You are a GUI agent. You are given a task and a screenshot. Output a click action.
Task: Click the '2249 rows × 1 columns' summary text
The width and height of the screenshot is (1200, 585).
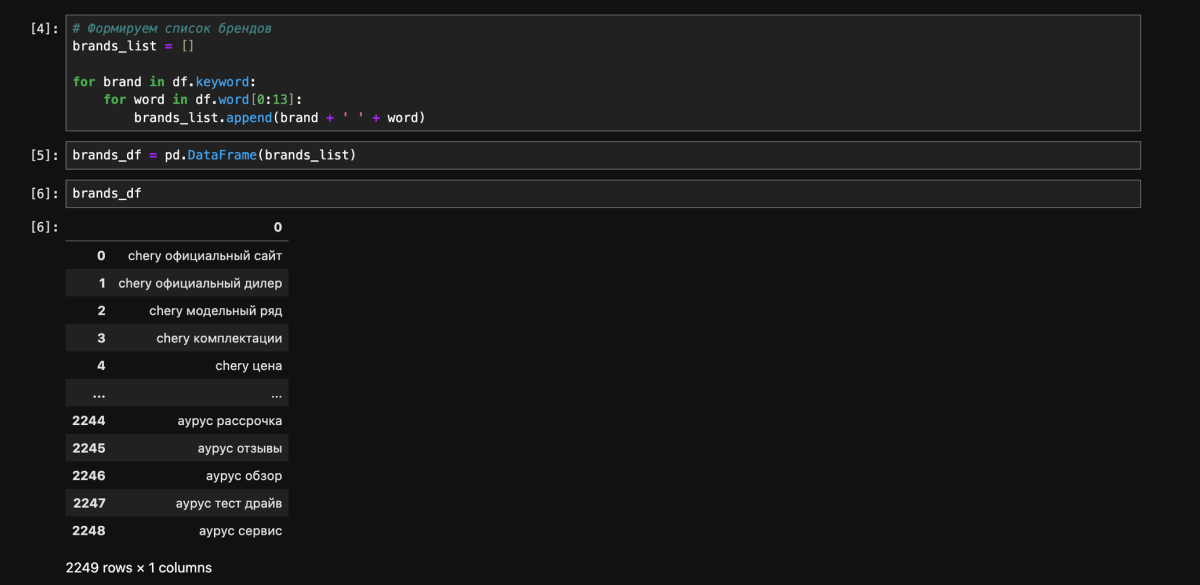[x=139, y=568]
